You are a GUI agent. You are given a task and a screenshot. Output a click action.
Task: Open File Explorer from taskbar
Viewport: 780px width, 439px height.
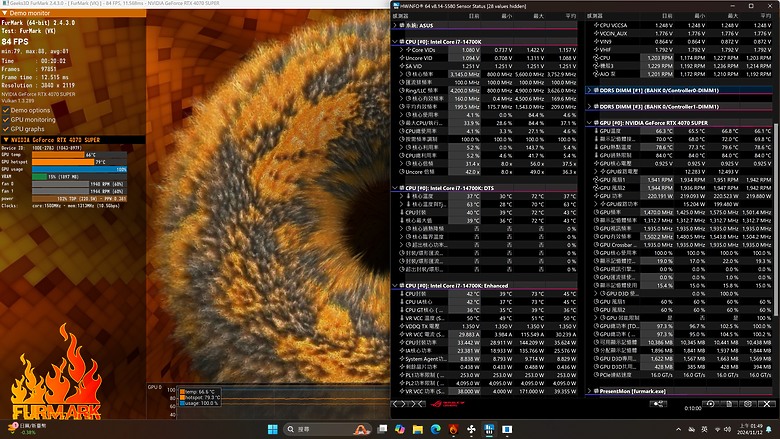click(x=417, y=429)
